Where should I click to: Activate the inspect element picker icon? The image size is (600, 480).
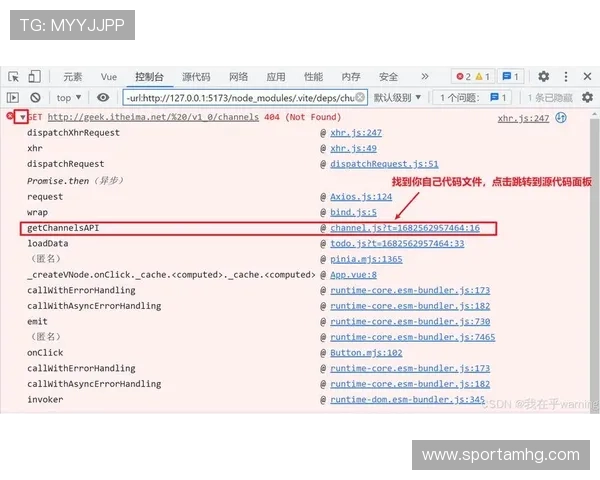click(x=13, y=76)
